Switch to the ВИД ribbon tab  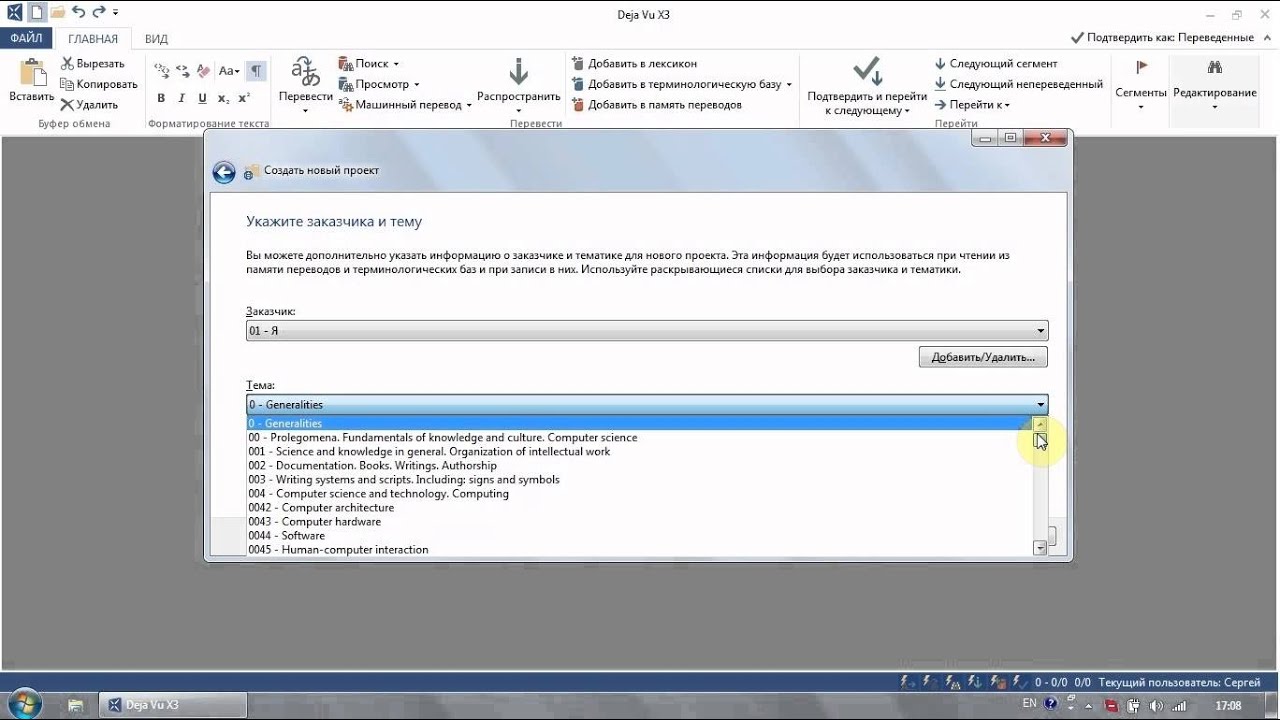[156, 38]
